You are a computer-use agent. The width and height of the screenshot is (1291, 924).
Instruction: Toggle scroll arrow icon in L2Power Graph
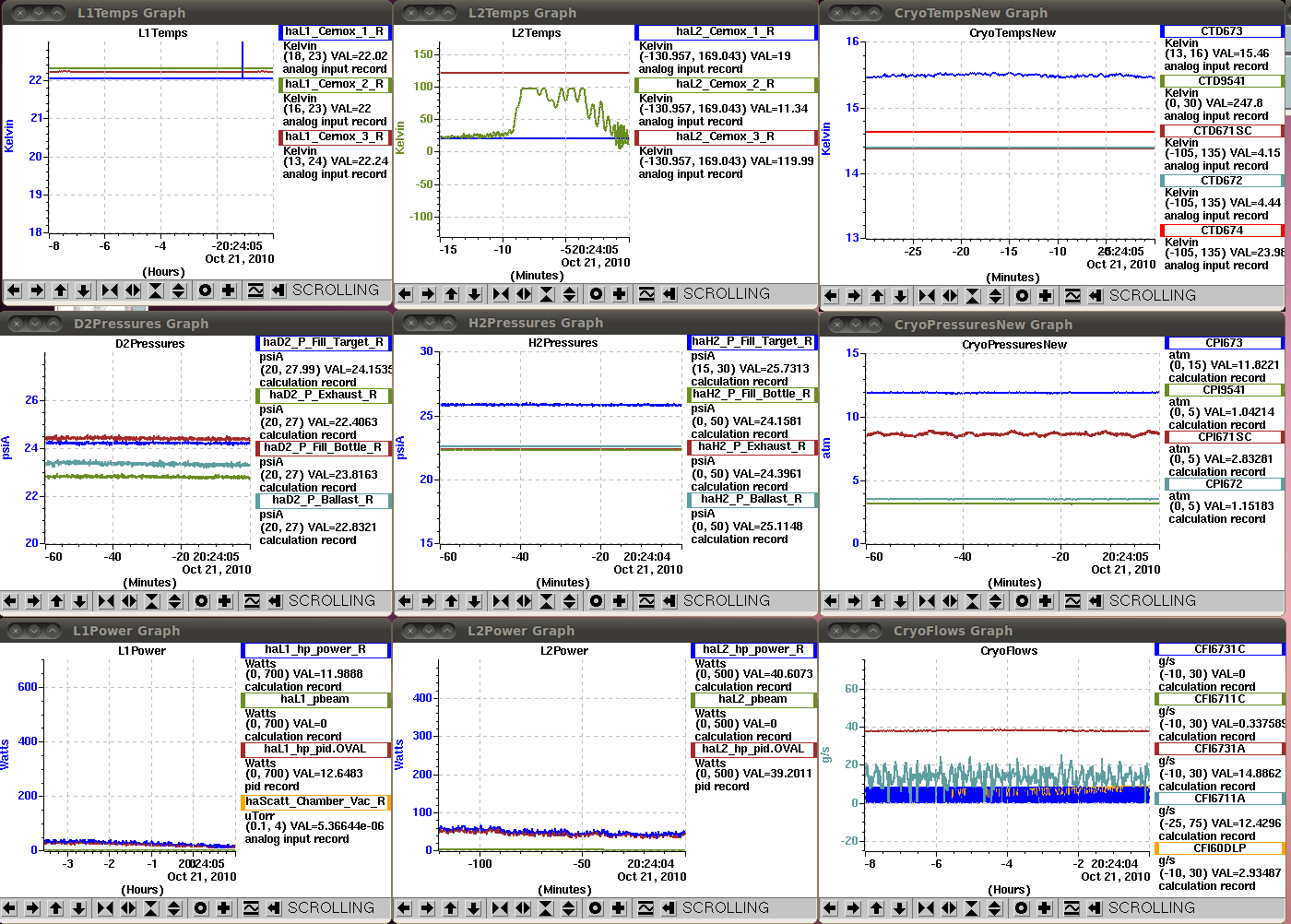coord(668,908)
